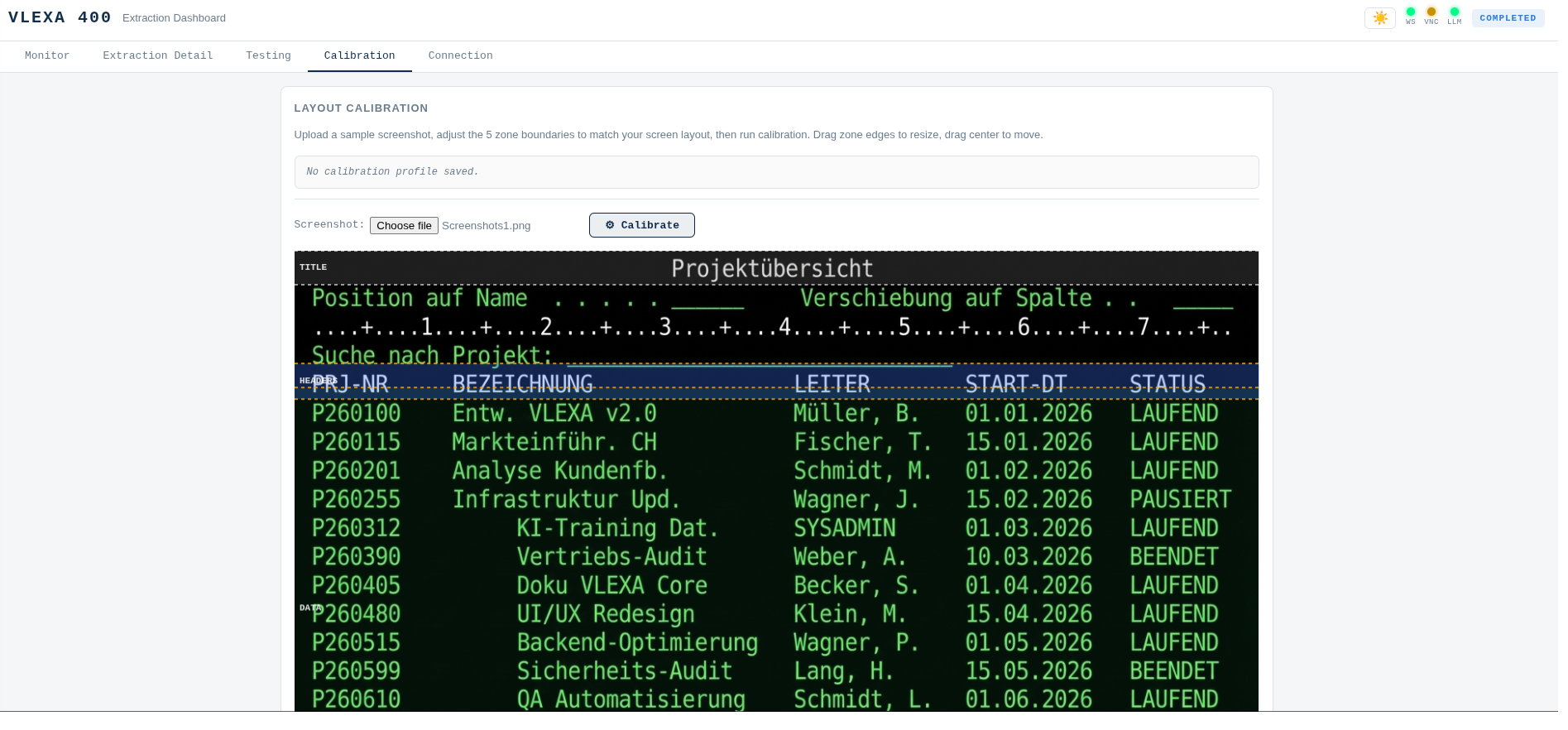Screen dimensions: 1568x730
Task: Click the Choose file button
Action: pos(404,225)
